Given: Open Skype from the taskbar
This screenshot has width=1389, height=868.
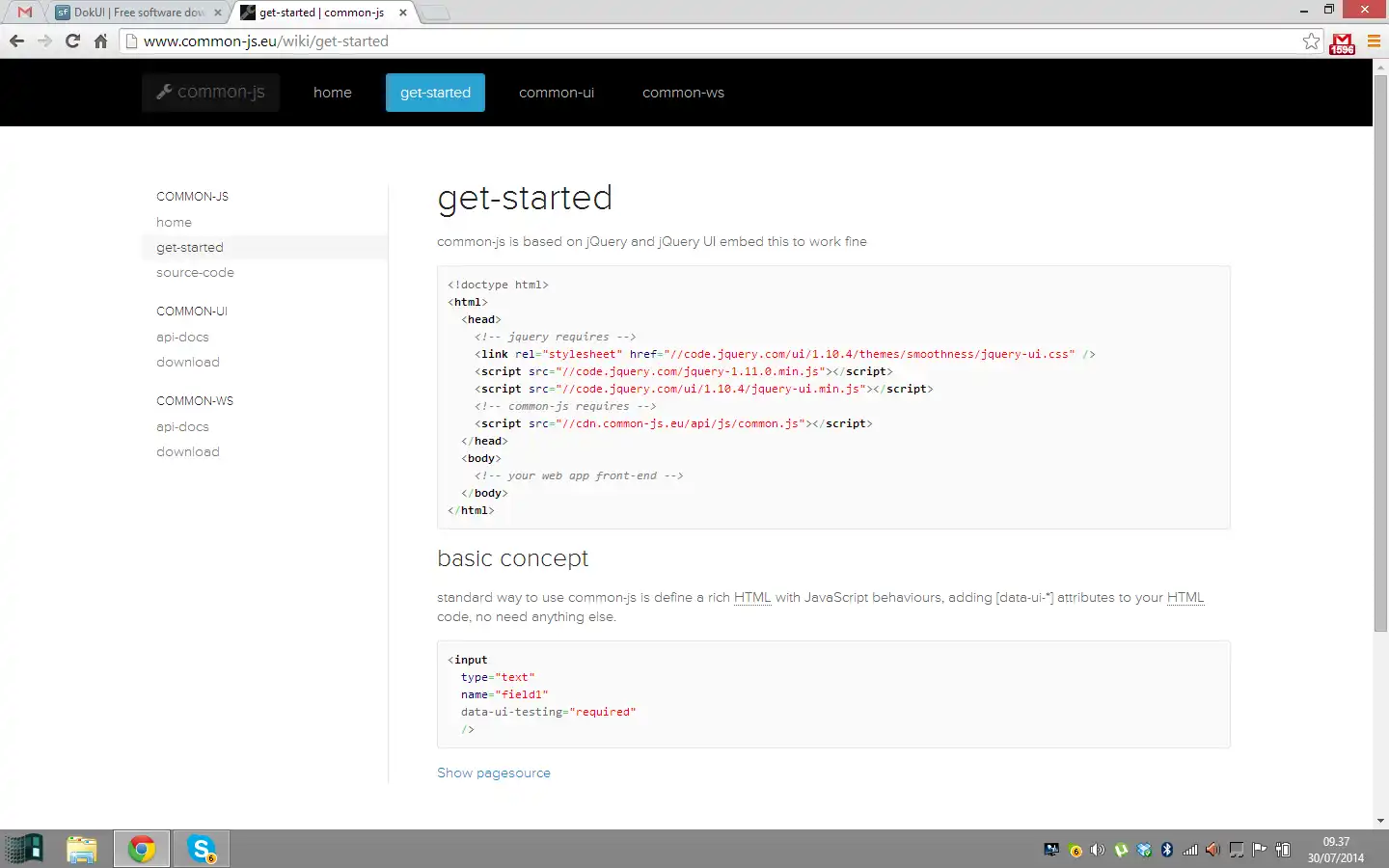Looking at the screenshot, I should (202, 849).
